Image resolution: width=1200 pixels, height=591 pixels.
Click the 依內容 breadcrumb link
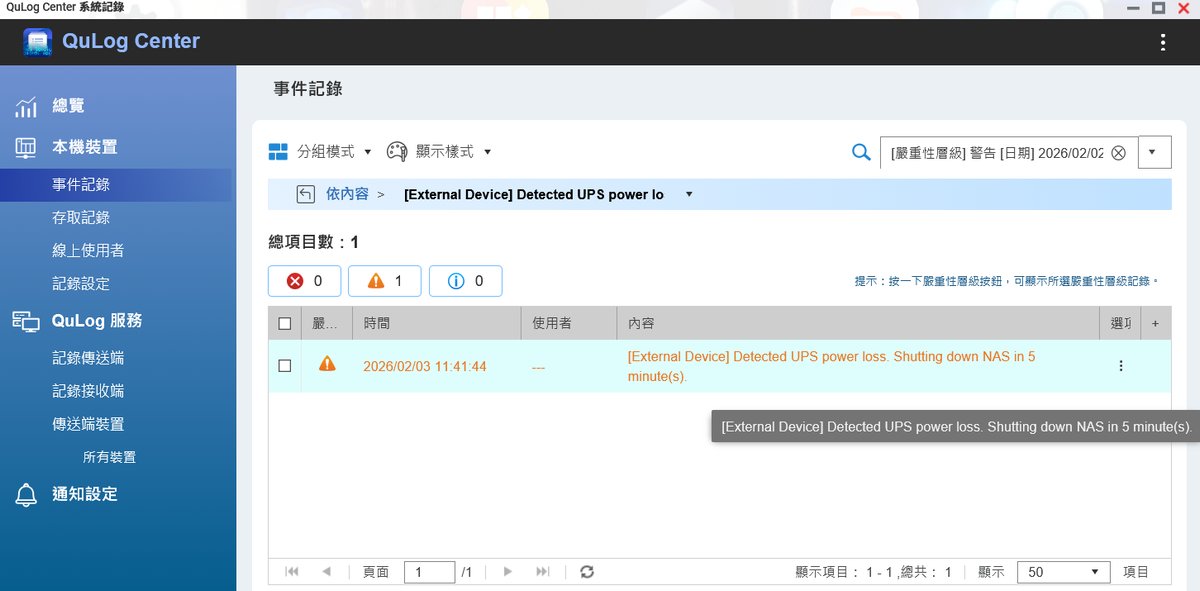(x=347, y=194)
